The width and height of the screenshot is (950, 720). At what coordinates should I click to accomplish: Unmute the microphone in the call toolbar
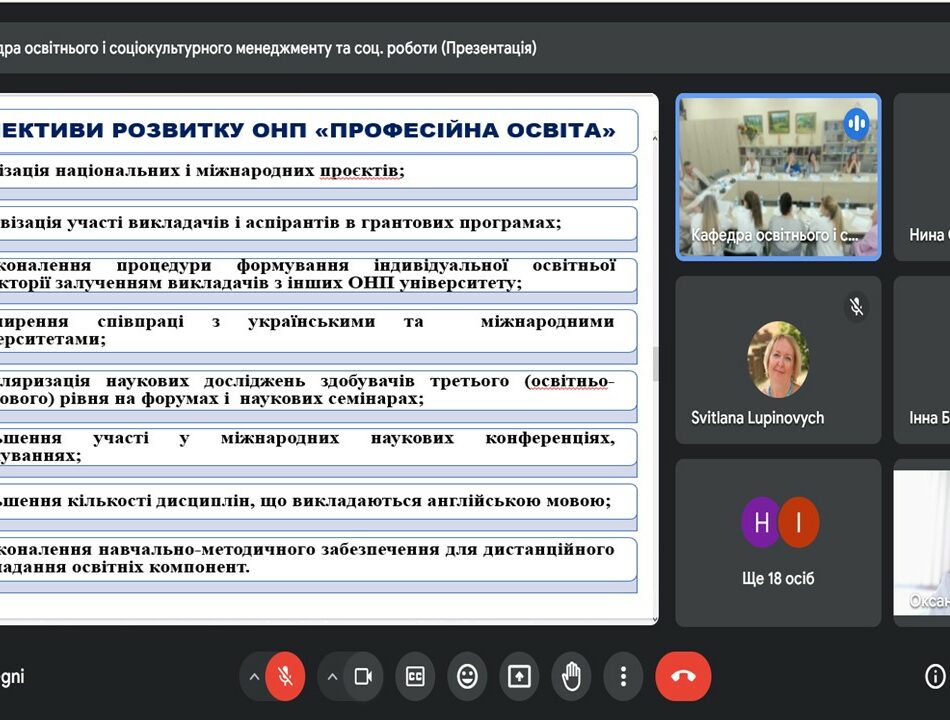coord(285,677)
